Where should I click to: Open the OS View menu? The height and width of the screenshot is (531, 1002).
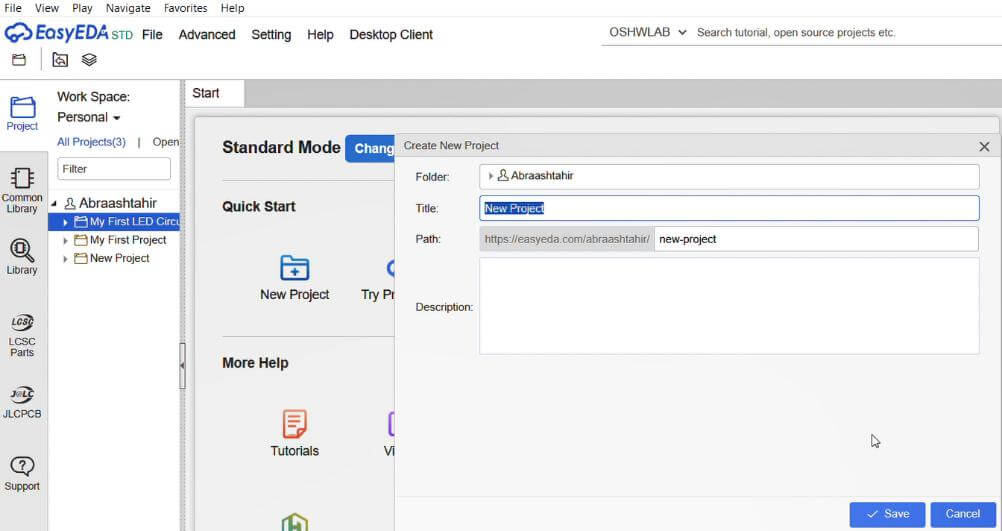(x=47, y=8)
